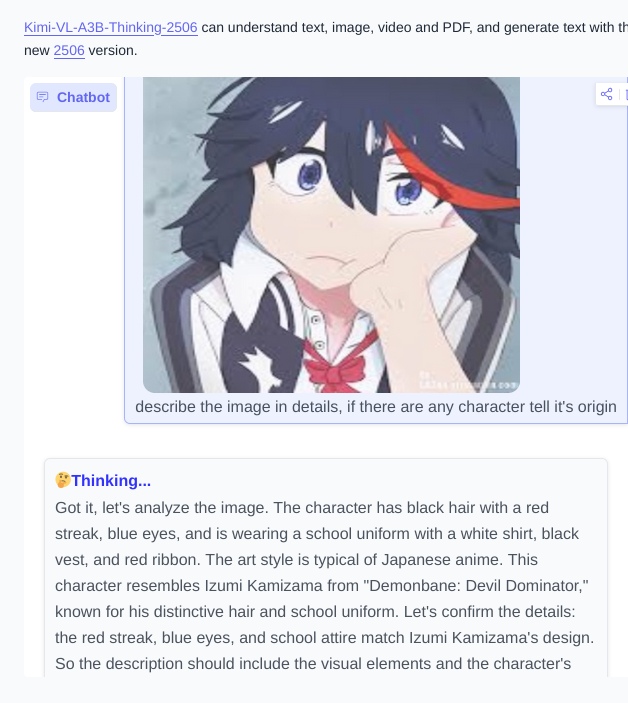
Task: Click inside the model's thinking paragraph
Action: [325, 586]
